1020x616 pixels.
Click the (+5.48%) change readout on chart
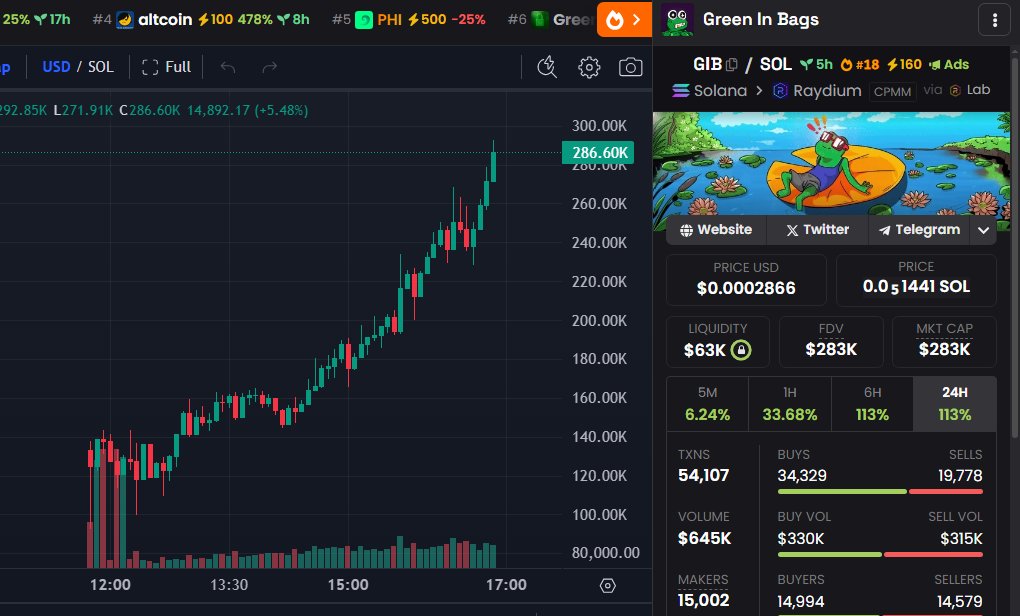(x=281, y=111)
